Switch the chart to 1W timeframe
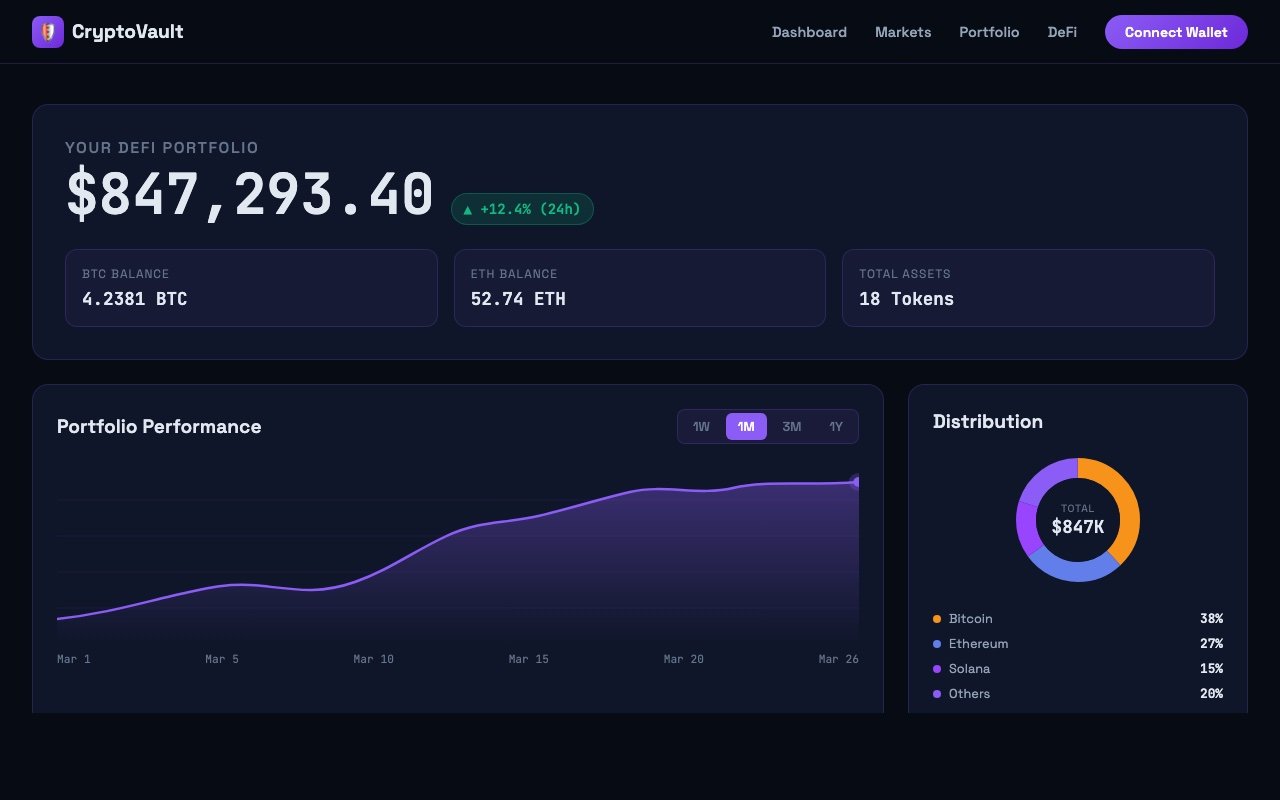 pos(700,426)
